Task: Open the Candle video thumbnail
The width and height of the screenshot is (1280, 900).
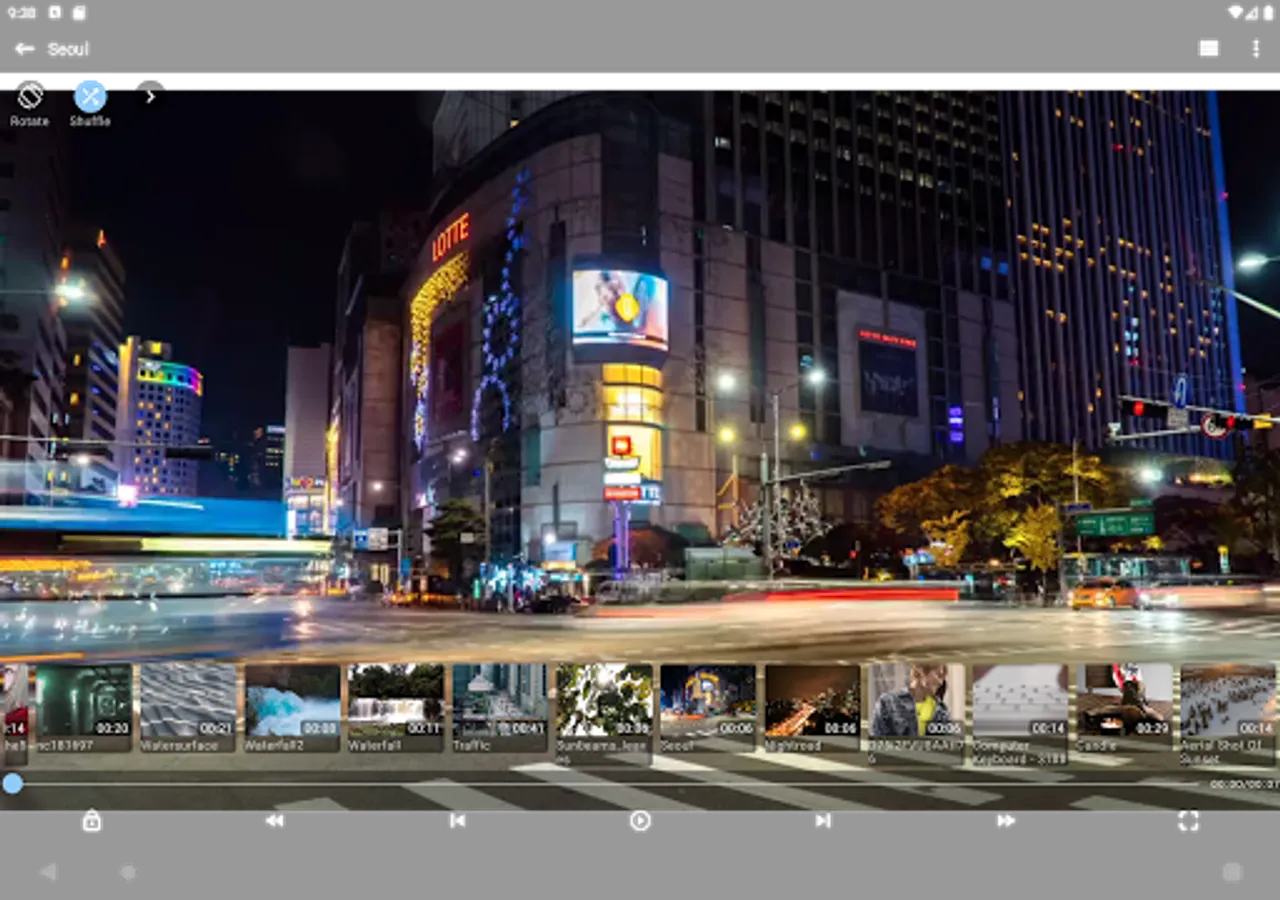Action: (1124, 707)
